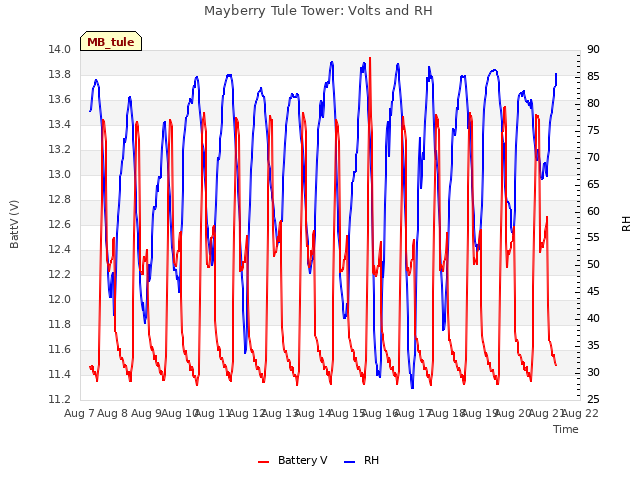Click the Aug 18 date label
Screen dimensions: 640x480
pyautogui.click(x=446, y=413)
